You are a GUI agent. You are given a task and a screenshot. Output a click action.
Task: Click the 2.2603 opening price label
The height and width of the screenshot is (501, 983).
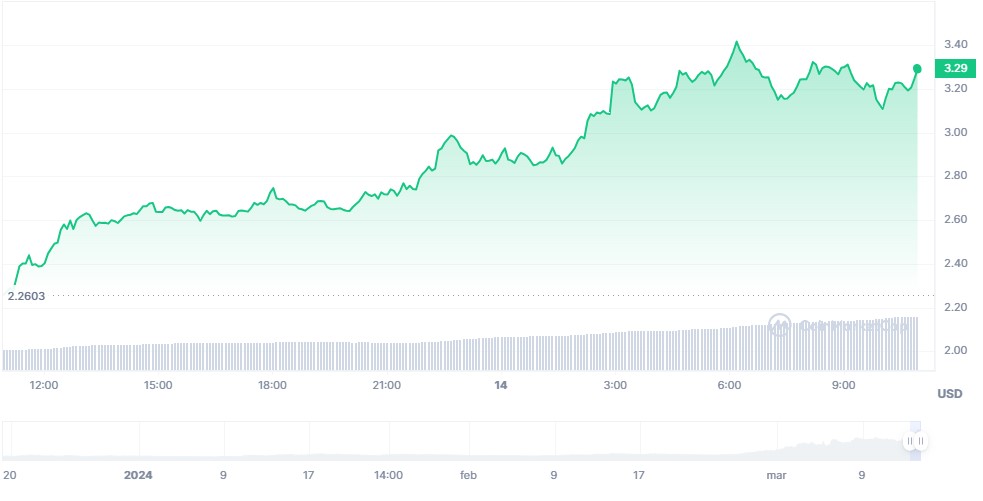(x=27, y=295)
